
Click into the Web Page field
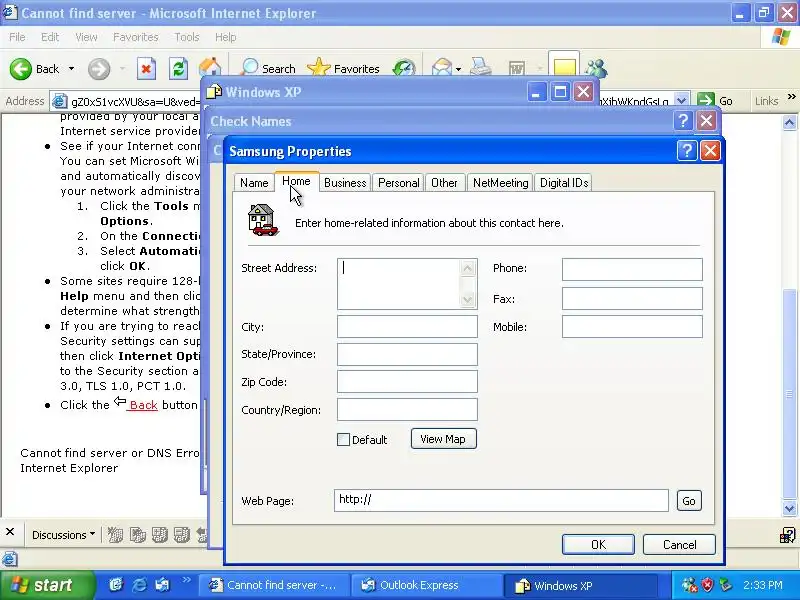501,500
